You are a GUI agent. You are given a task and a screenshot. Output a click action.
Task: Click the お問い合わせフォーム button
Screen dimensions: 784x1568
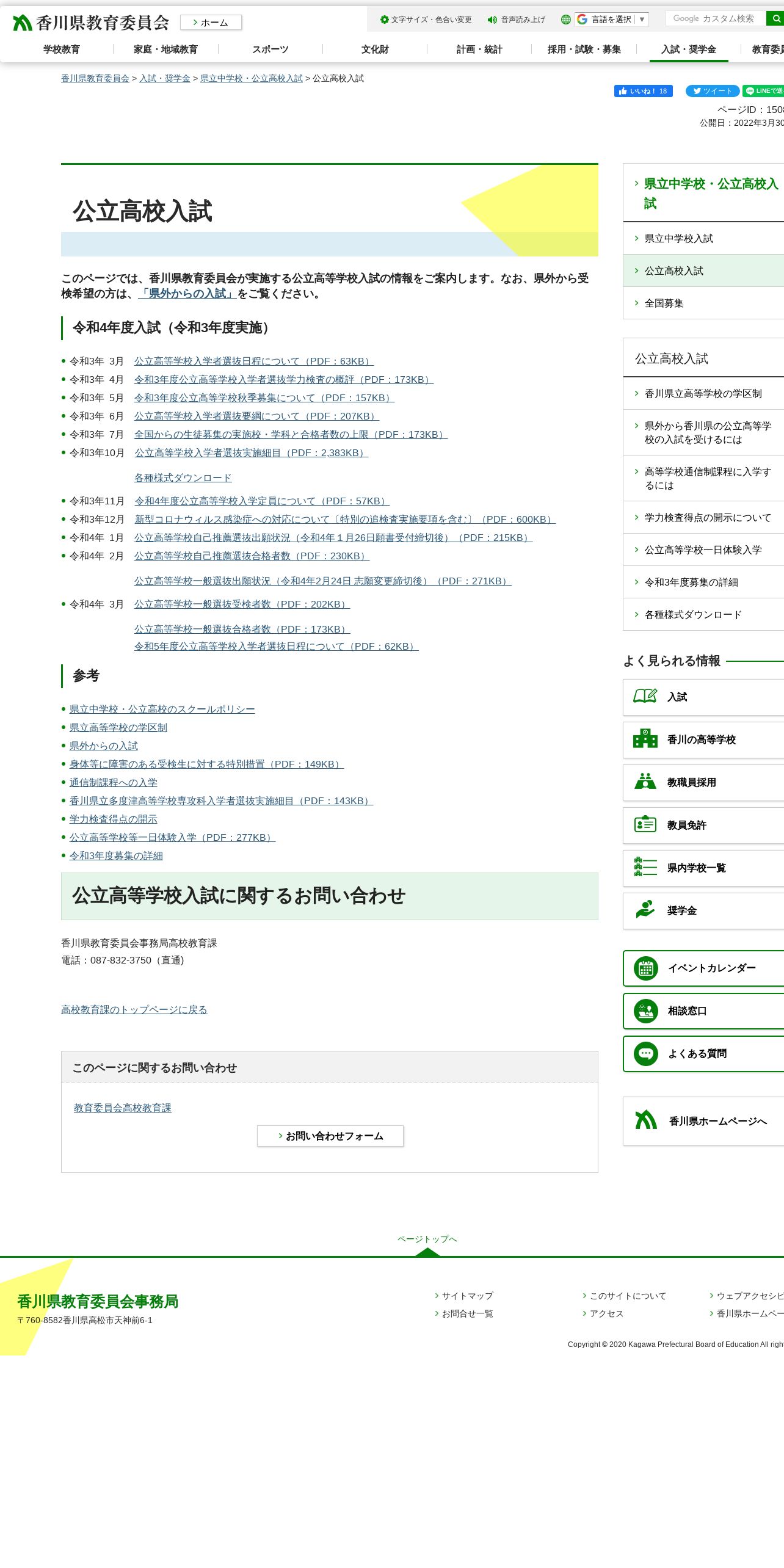pyautogui.click(x=330, y=1136)
